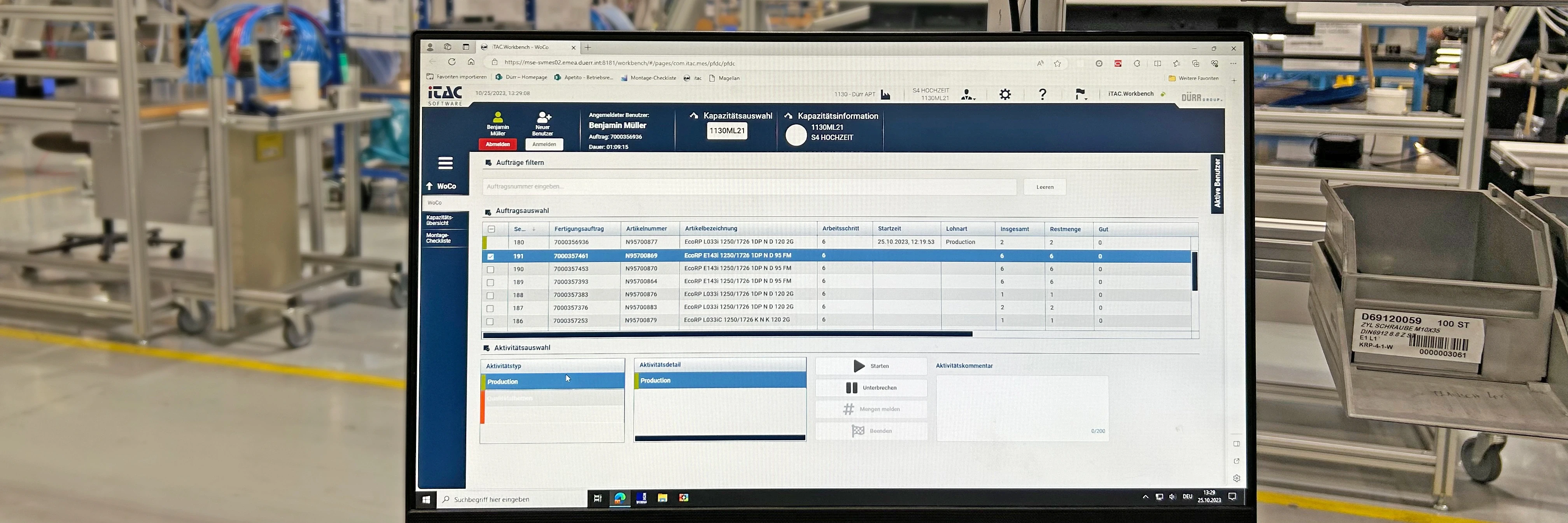The height and width of the screenshot is (523, 1568).
Task: Click the Neuer Benutzer add-user icon
Action: (543, 117)
